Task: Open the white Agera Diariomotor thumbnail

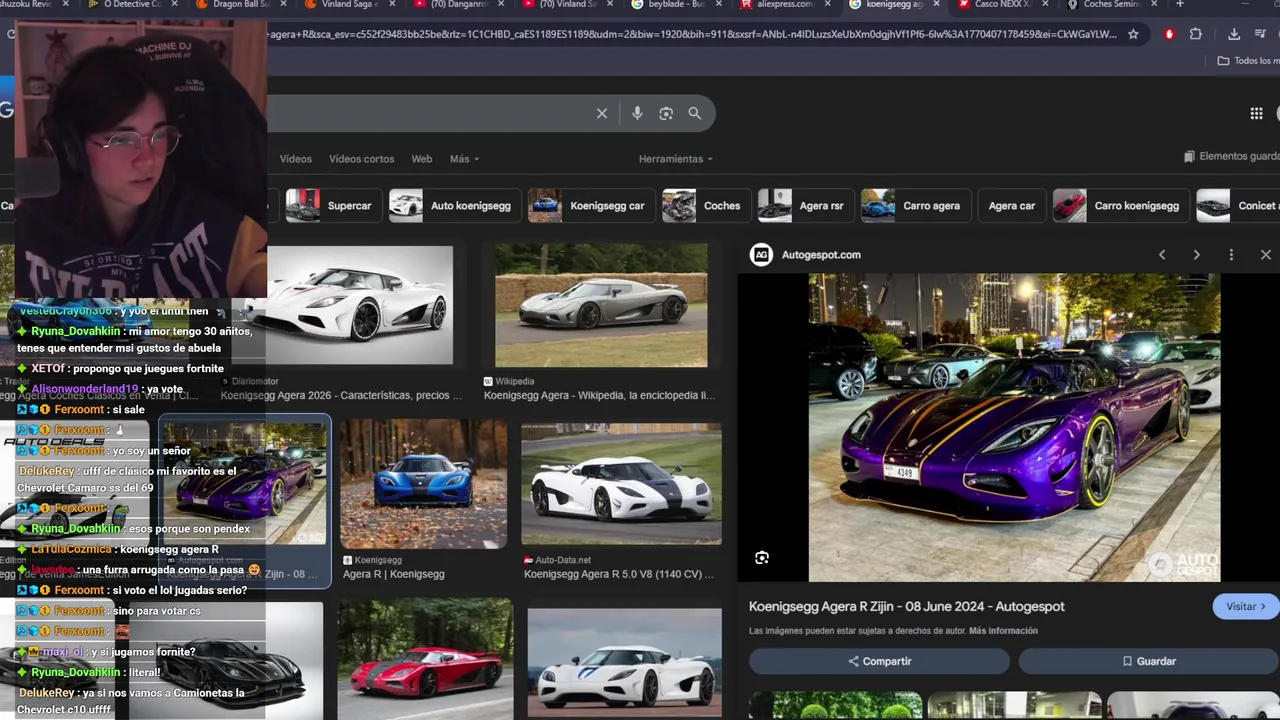Action: pos(360,306)
